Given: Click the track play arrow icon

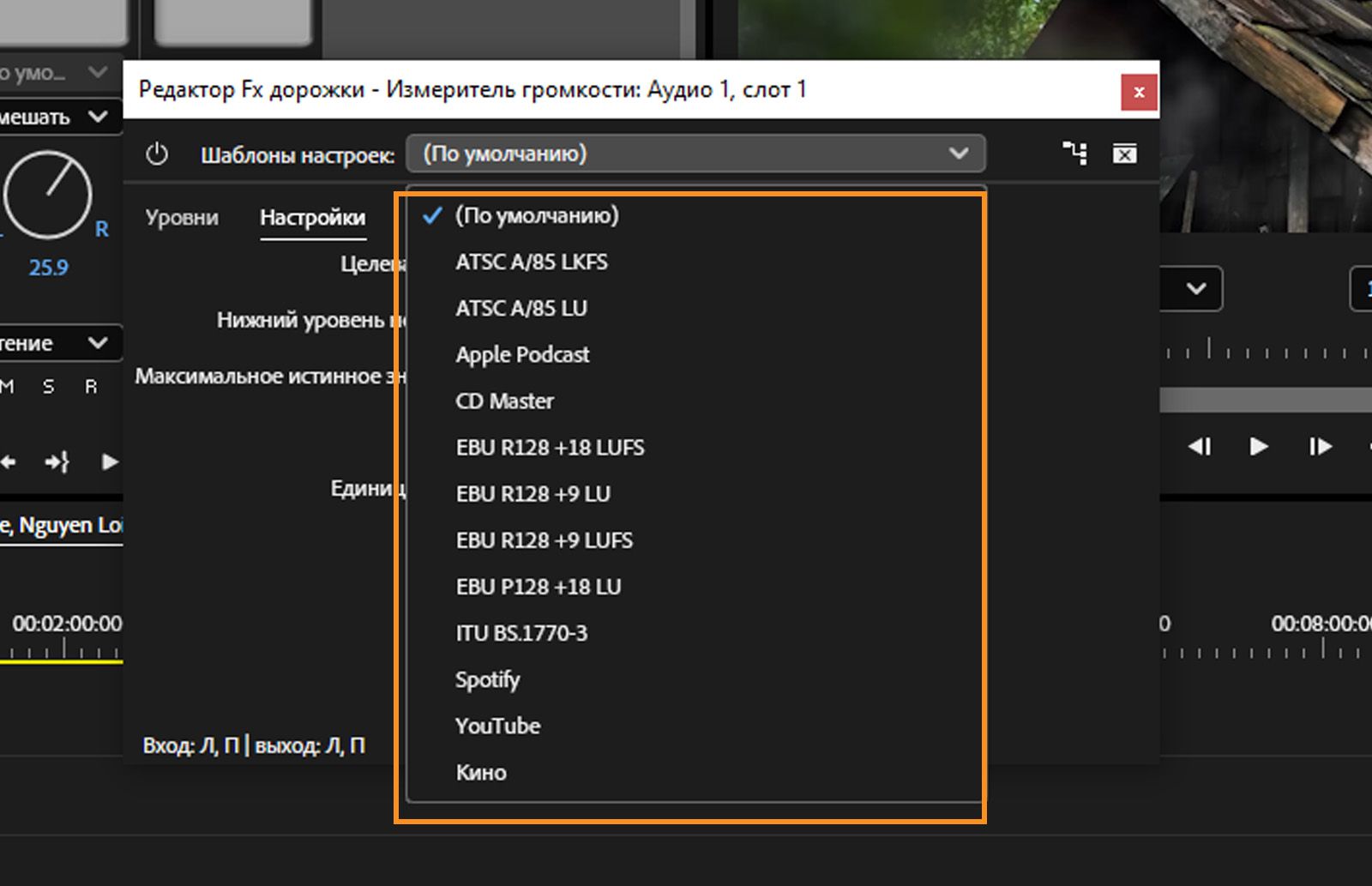Looking at the screenshot, I should (x=110, y=462).
